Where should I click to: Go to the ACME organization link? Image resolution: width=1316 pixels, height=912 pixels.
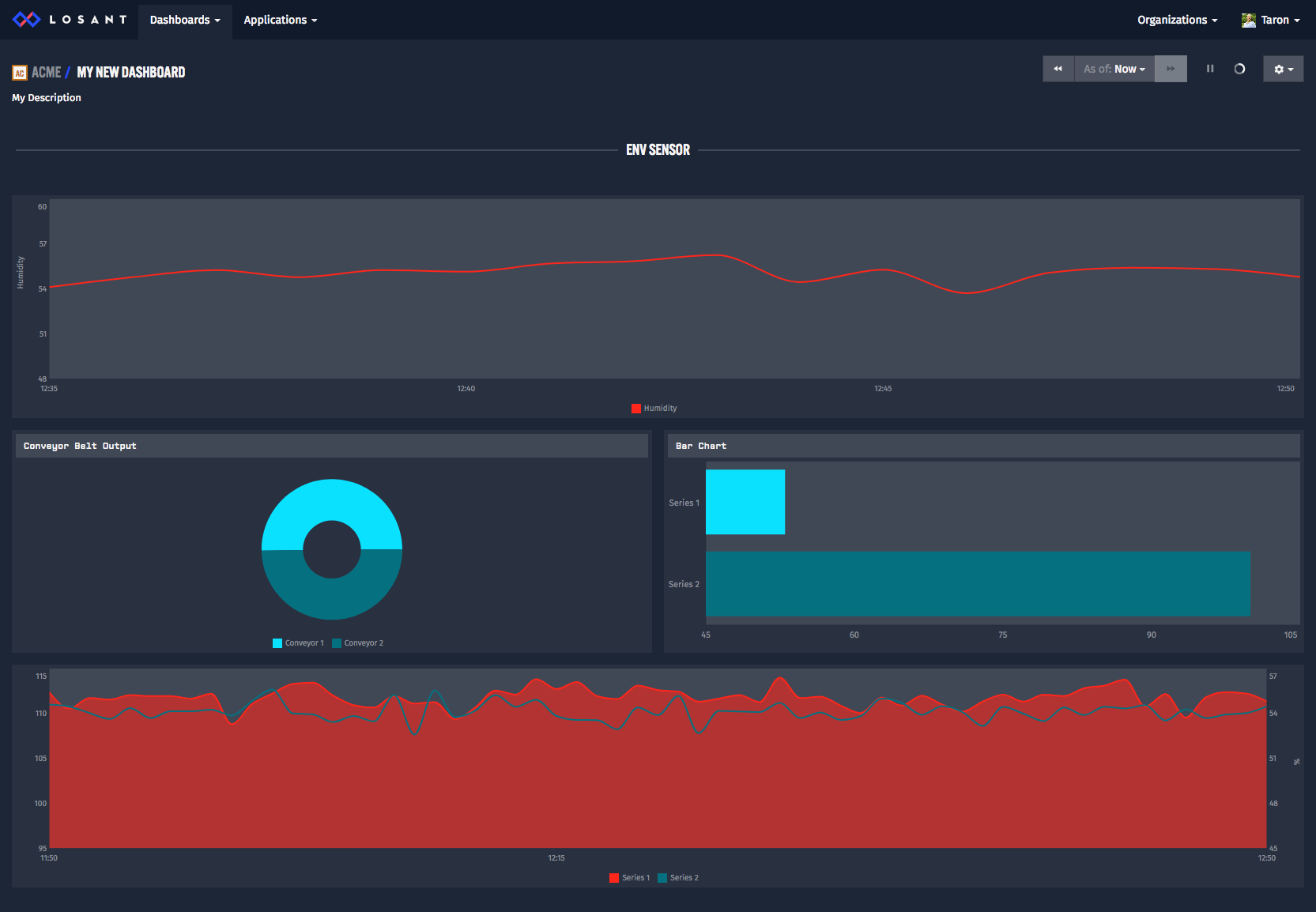tap(46, 72)
